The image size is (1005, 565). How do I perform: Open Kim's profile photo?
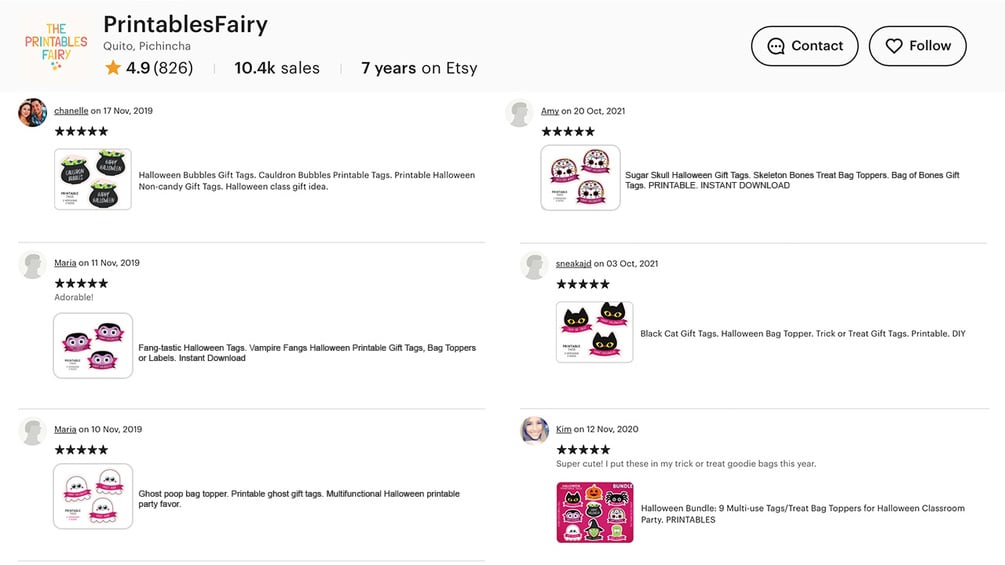coord(534,430)
